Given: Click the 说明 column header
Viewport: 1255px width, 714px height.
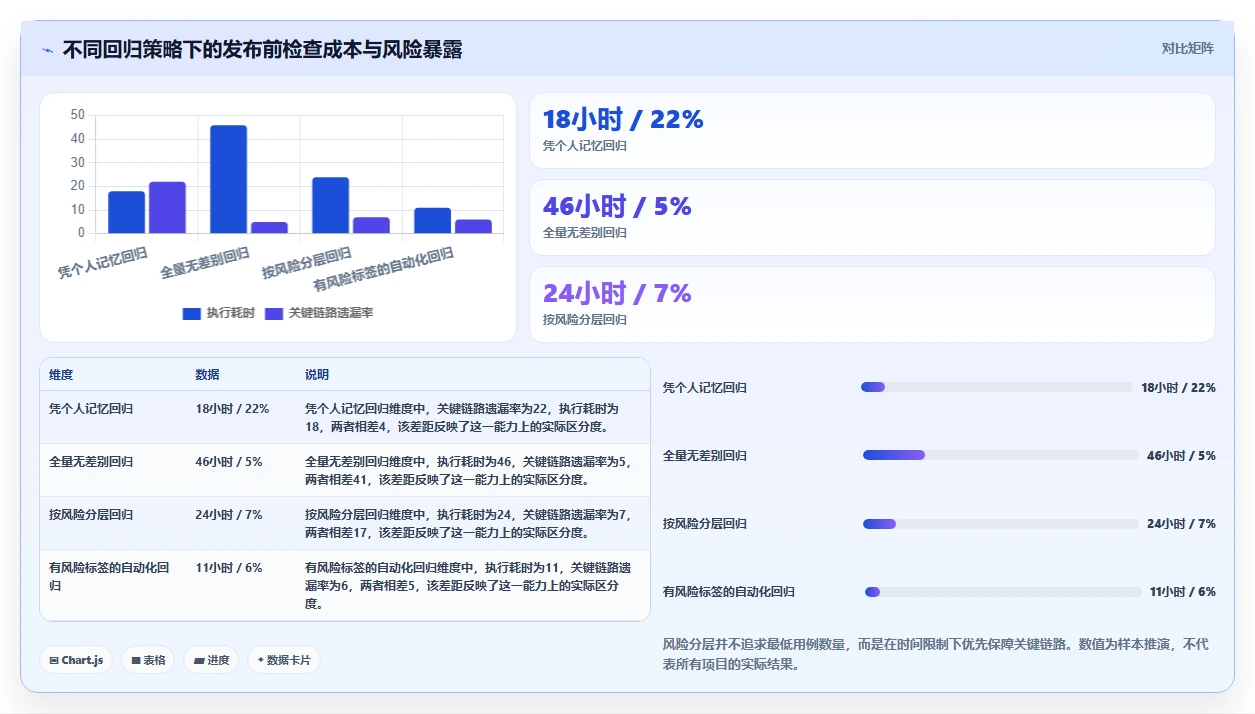Looking at the screenshot, I should tap(317, 375).
